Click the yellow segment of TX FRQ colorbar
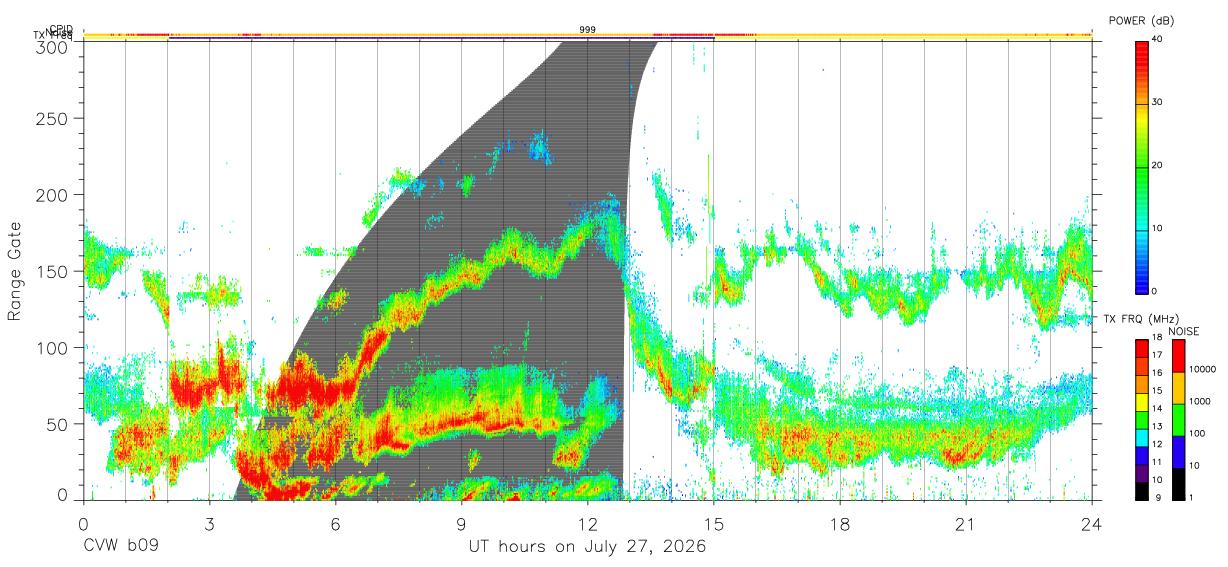The height and width of the screenshot is (567, 1228). tap(1141, 401)
